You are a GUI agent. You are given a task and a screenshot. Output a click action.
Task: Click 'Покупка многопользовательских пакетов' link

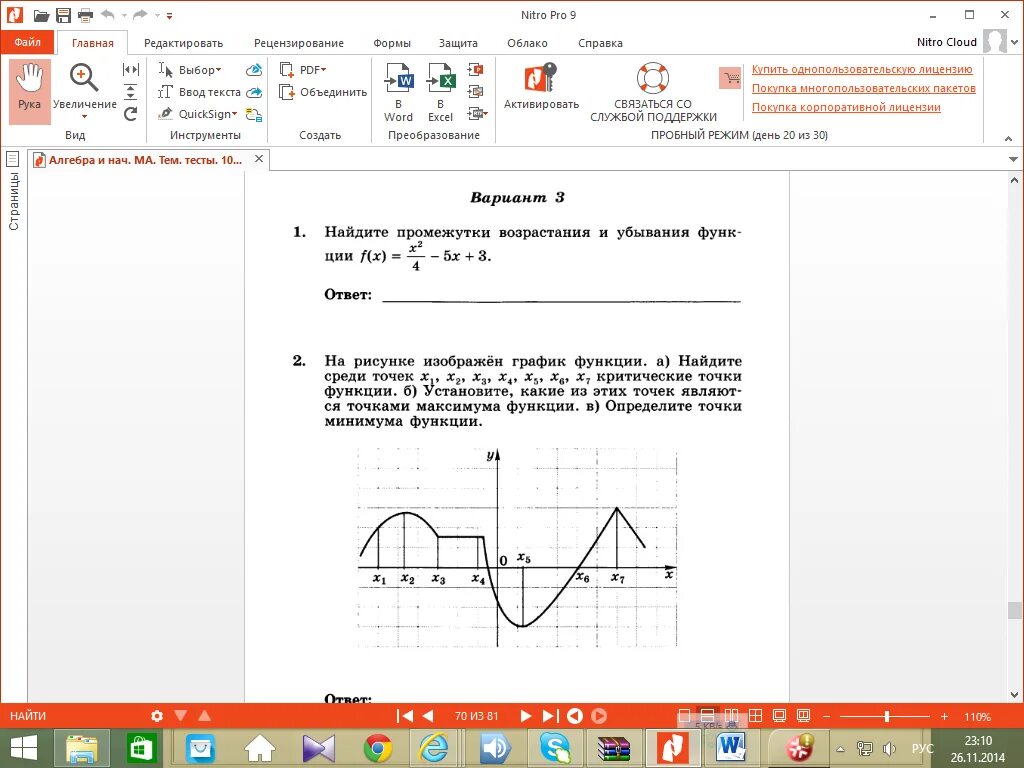click(863, 88)
